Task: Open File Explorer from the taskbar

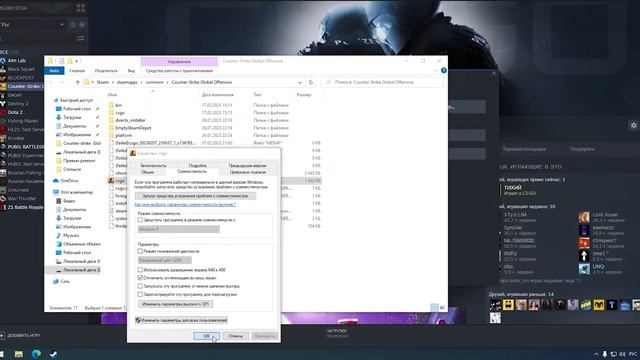Action: pos(19,354)
